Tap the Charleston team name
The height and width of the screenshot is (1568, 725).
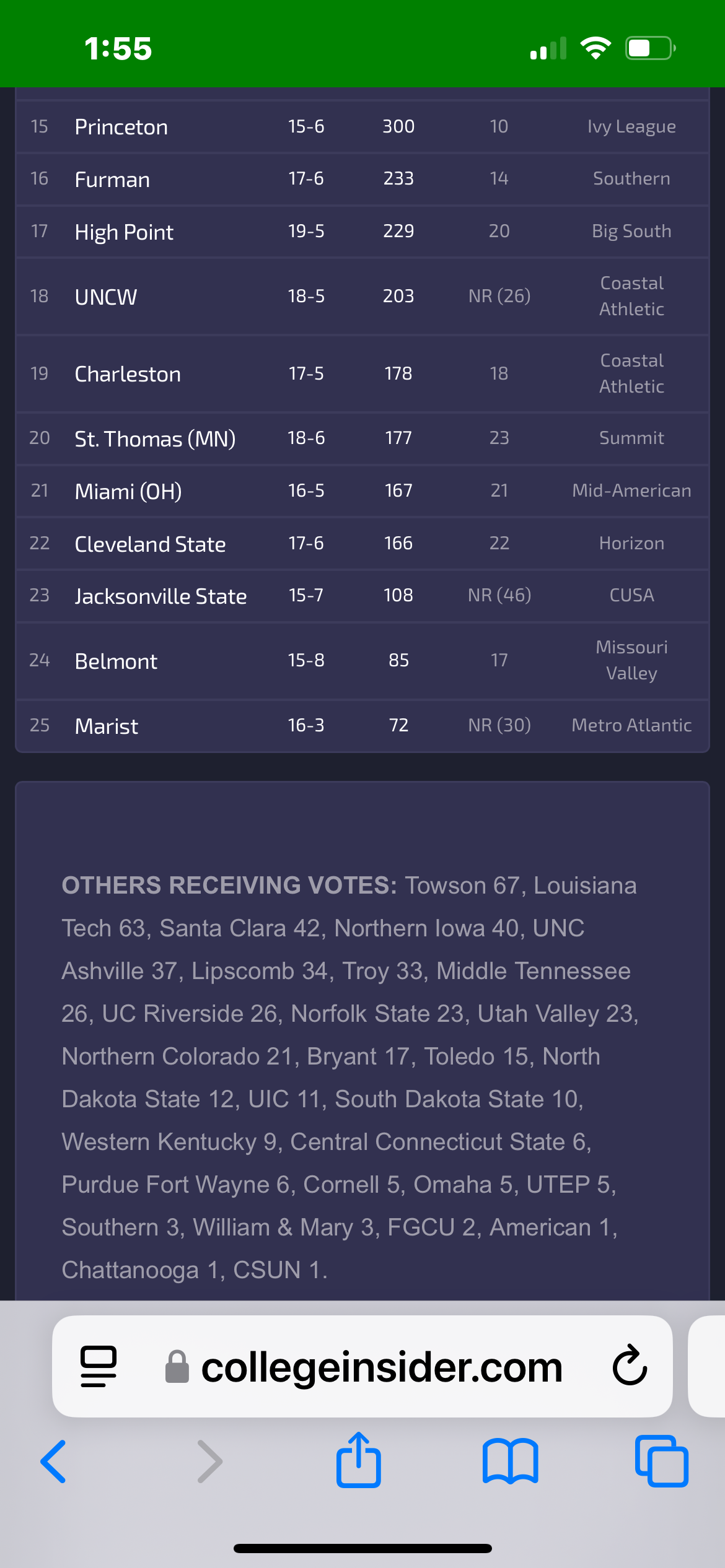128,373
